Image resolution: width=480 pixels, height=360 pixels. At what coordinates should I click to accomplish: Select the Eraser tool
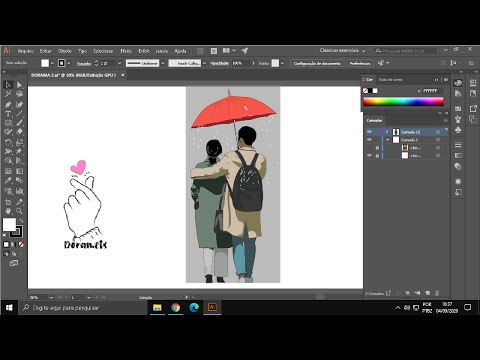[19, 132]
